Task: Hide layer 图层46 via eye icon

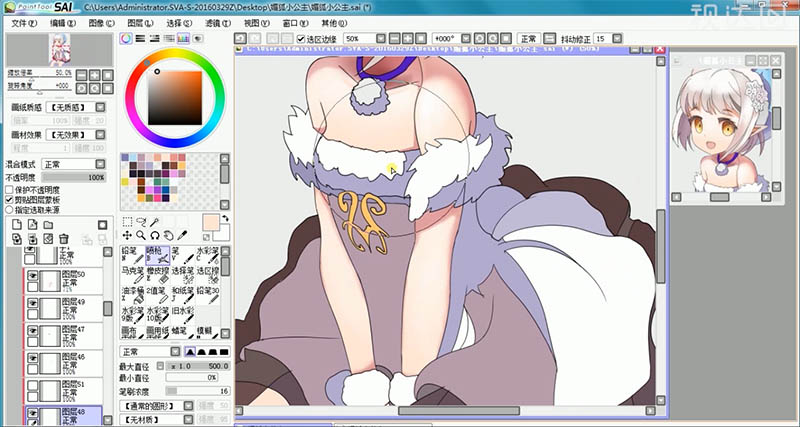Action: point(33,358)
